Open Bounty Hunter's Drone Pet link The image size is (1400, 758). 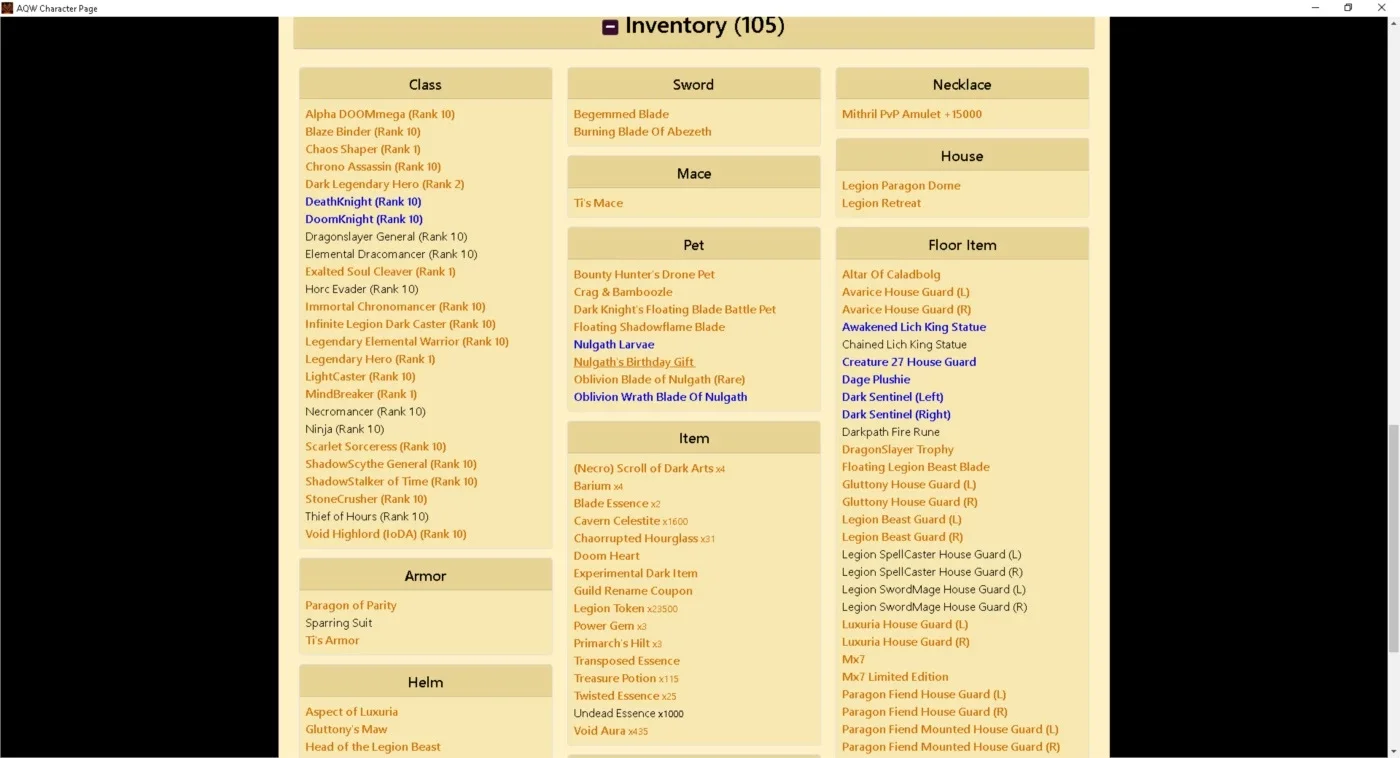click(x=644, y=275)
